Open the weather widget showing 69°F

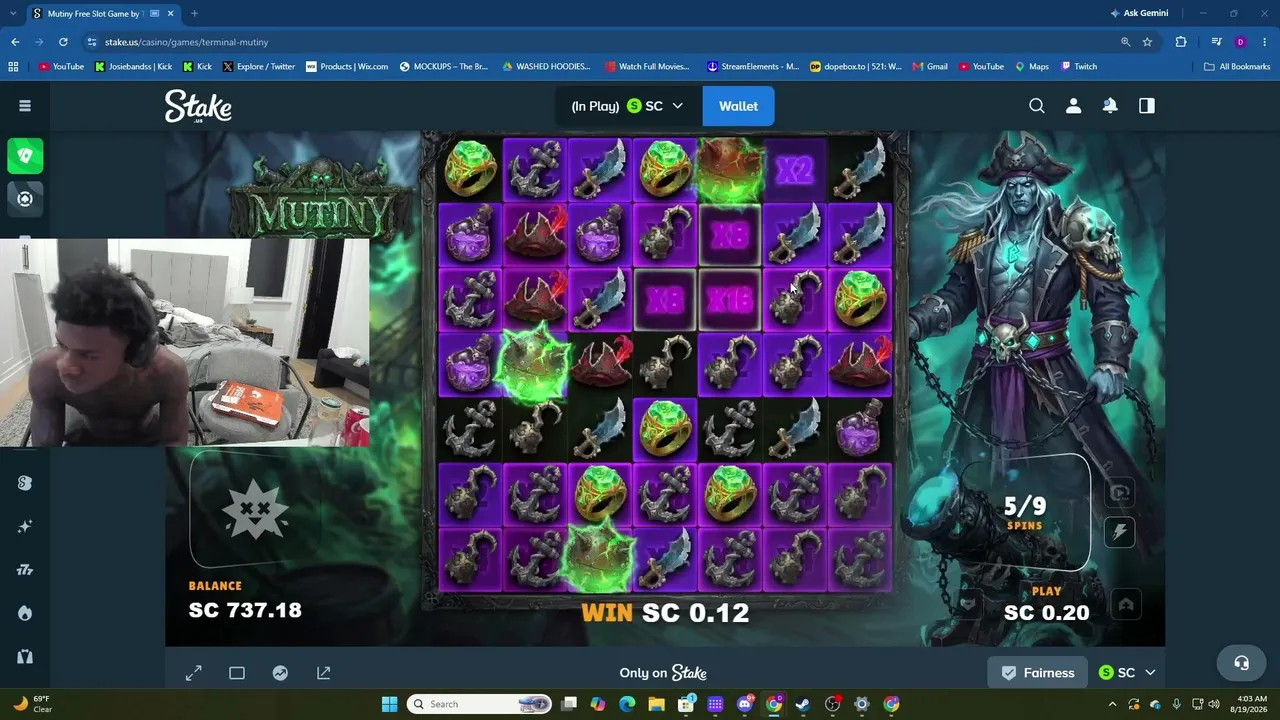click(x=32, y=704)
